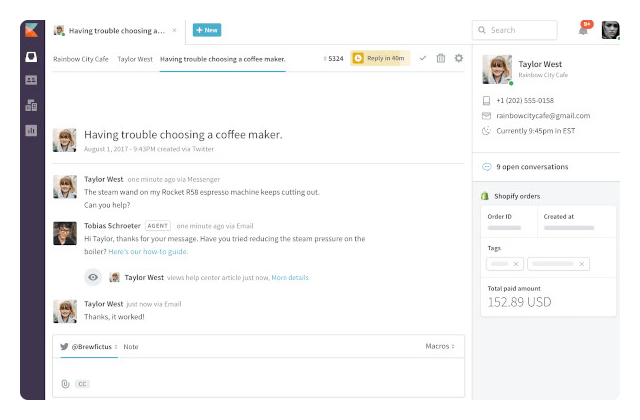Click the Taylor West name in right panel

coord(540,64)
